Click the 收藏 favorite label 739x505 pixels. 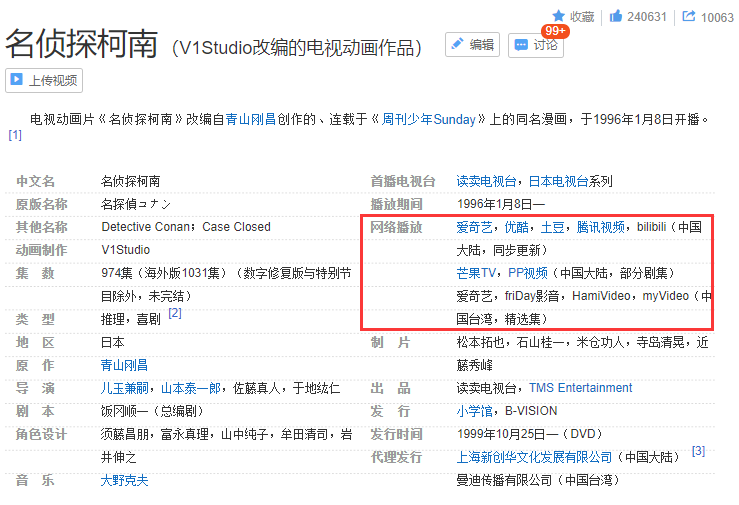click(582, 16)
